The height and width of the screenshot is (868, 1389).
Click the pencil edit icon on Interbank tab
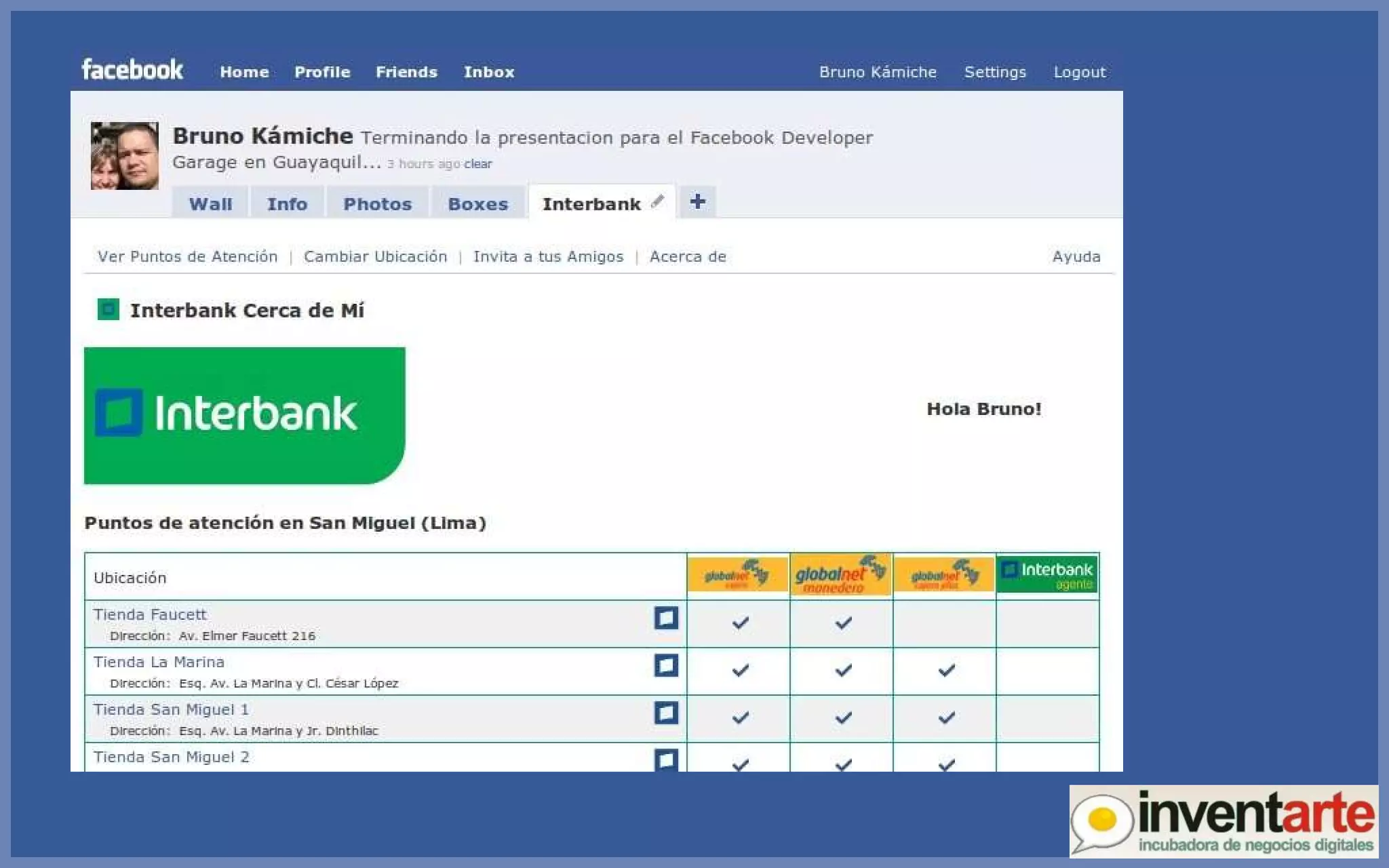coord(657,201)
